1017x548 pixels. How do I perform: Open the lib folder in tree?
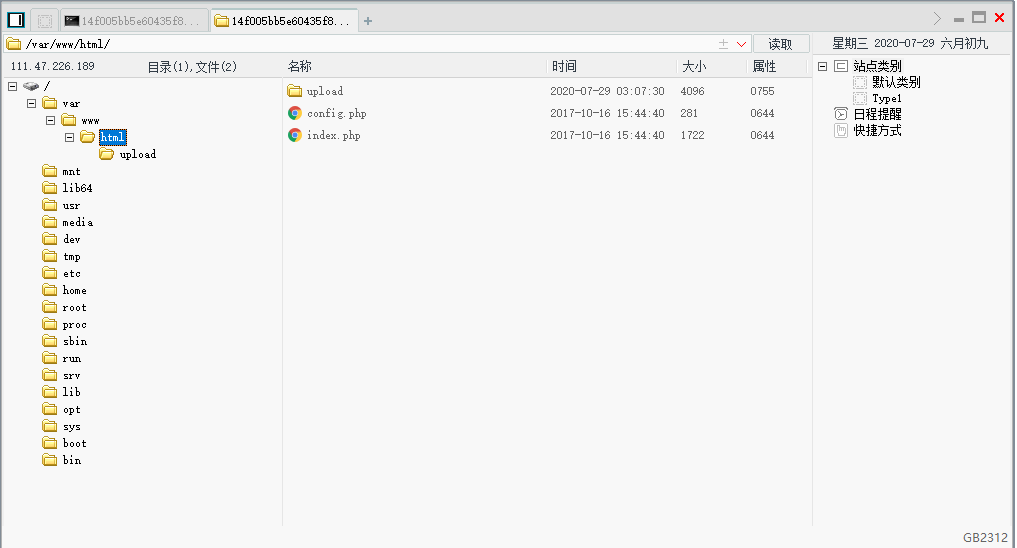pos(62,392)
